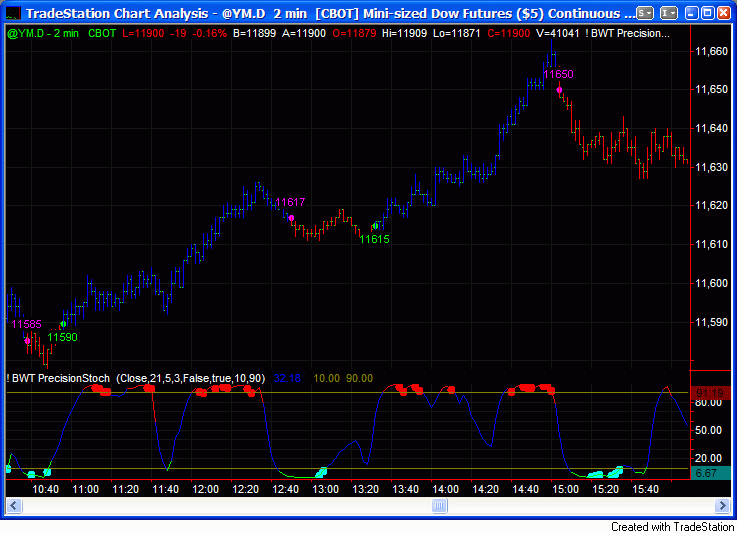The height and width of the screenshot is (533, 737).
Task: Click the '15:40' time axis label
Action: tap(645, 489)
